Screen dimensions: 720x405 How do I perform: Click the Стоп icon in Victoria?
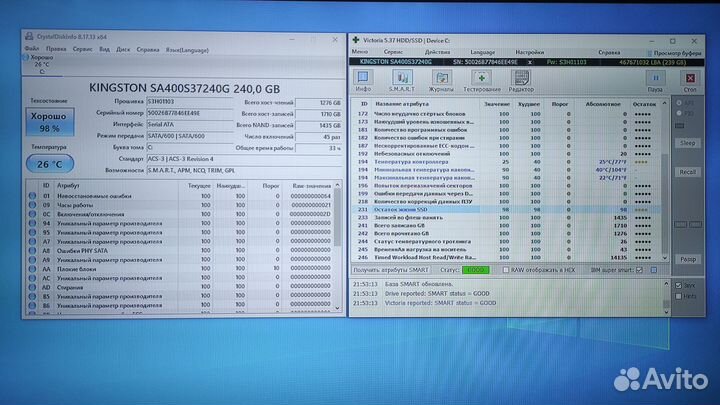point(690,81)
